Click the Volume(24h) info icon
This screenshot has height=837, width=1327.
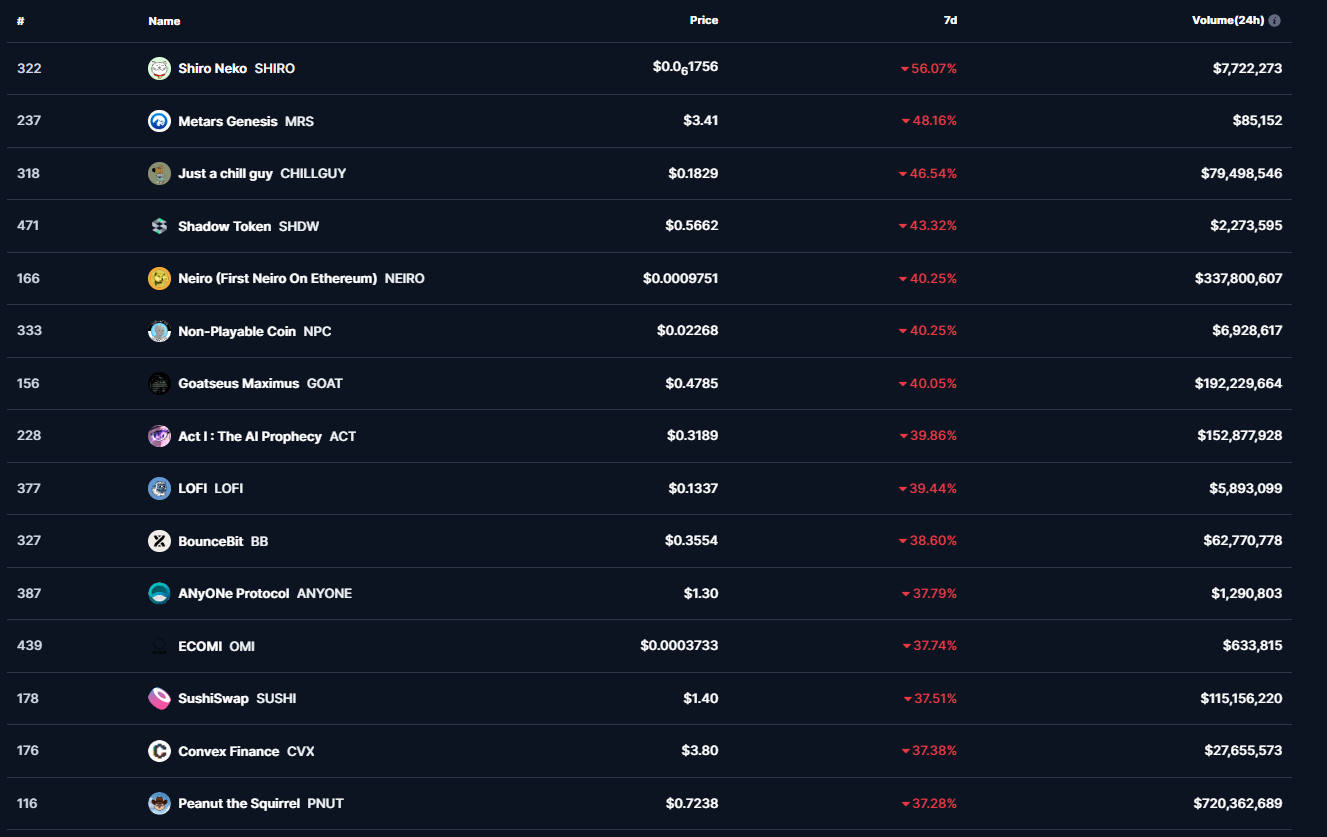click(x=1274, y=20)
